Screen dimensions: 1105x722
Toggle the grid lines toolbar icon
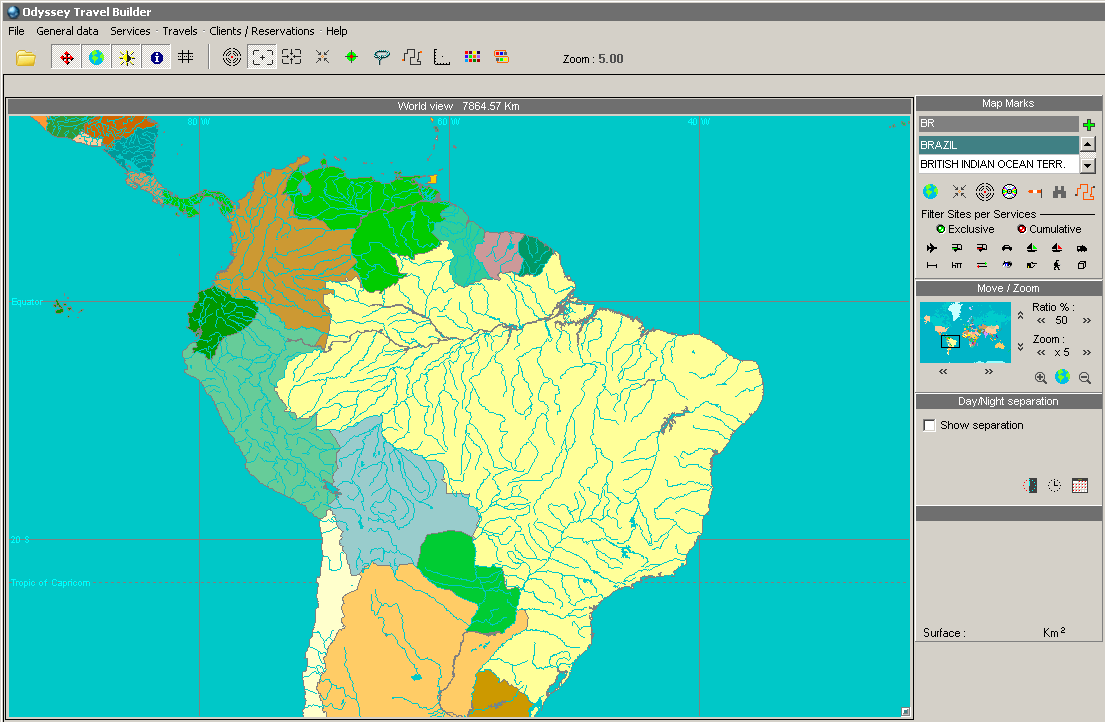click(x=186, y=58)
